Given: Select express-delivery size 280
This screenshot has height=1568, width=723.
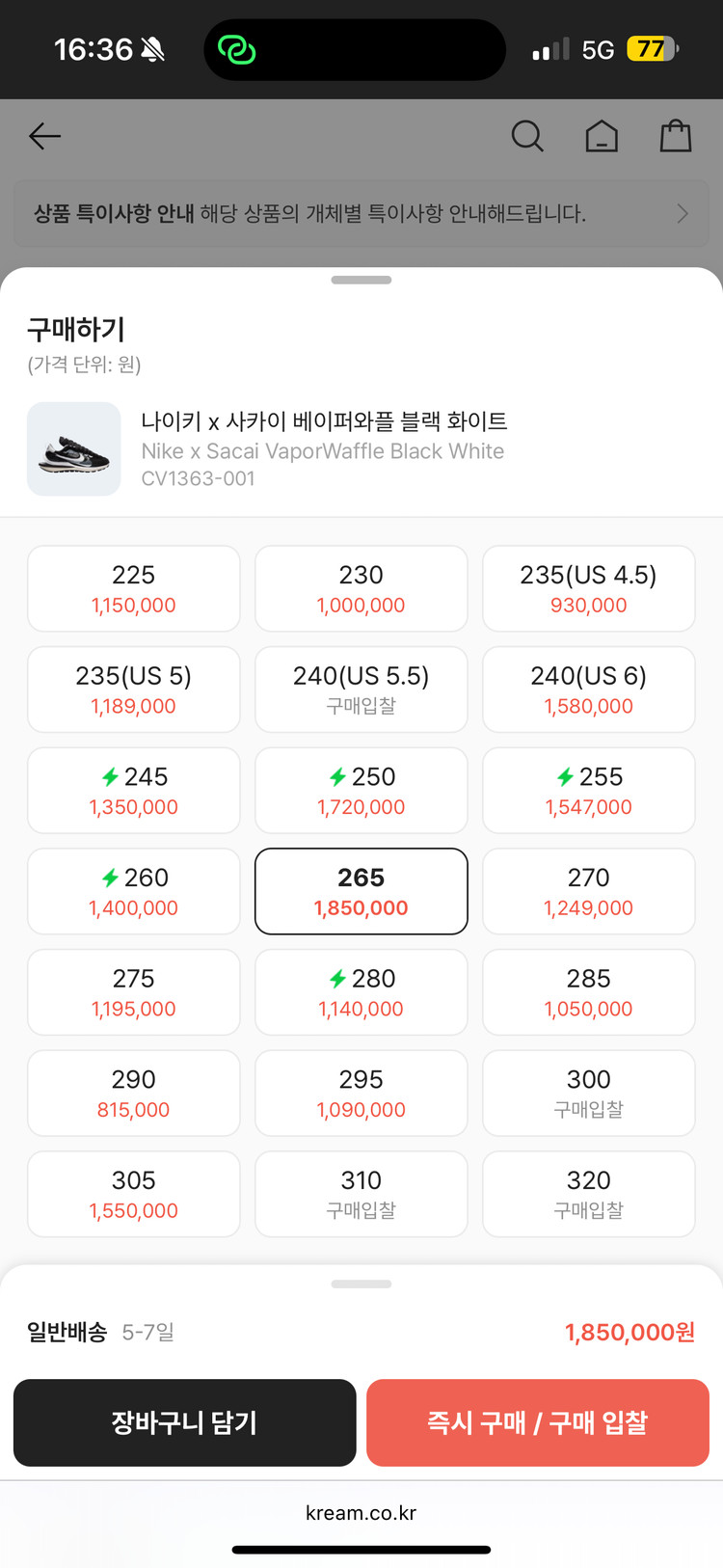Looking at the screenshot, I should 361,991.
